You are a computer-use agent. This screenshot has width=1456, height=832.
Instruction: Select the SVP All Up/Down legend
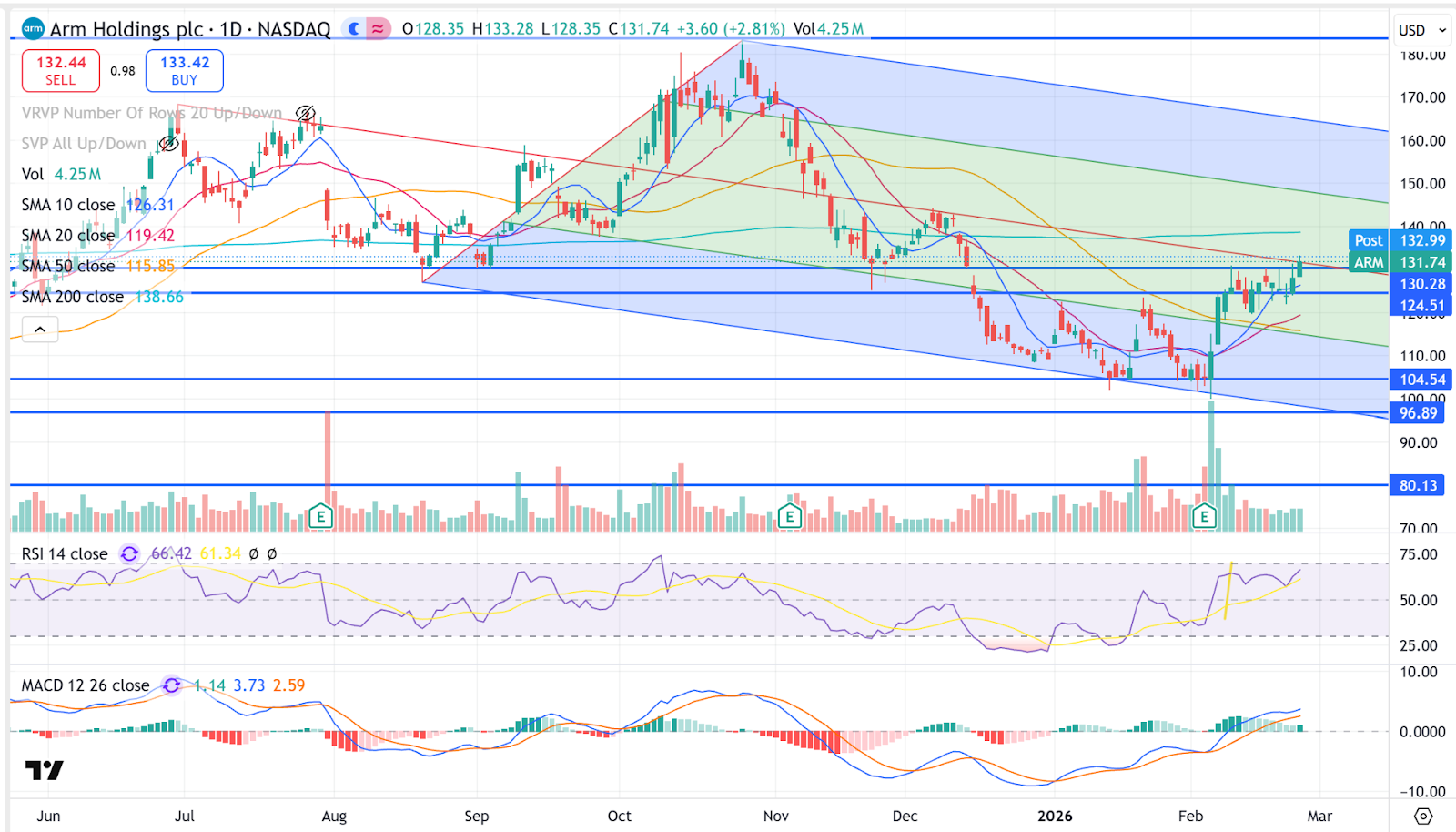pos(84,144)
